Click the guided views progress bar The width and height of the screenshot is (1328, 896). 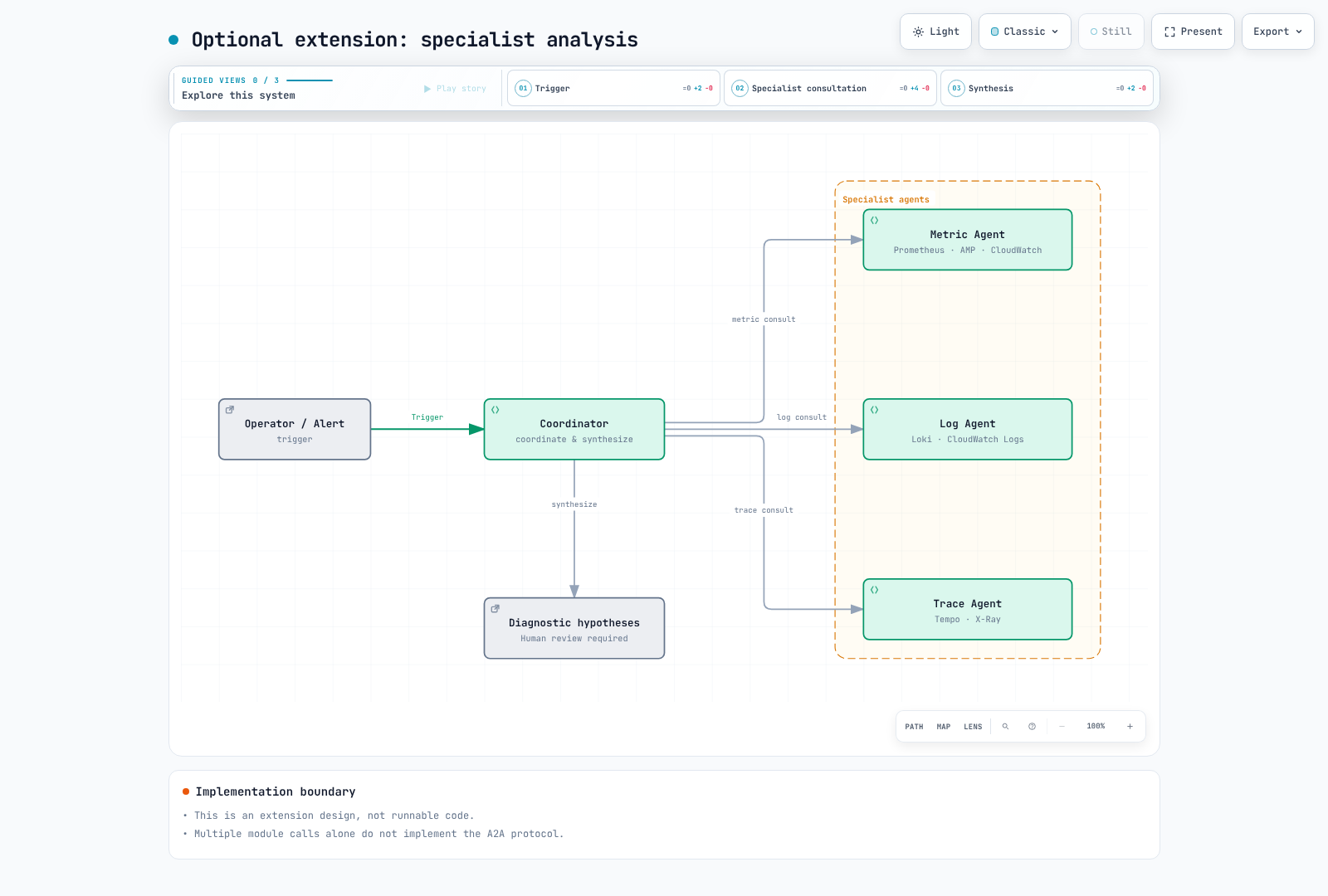coord(310,80)
